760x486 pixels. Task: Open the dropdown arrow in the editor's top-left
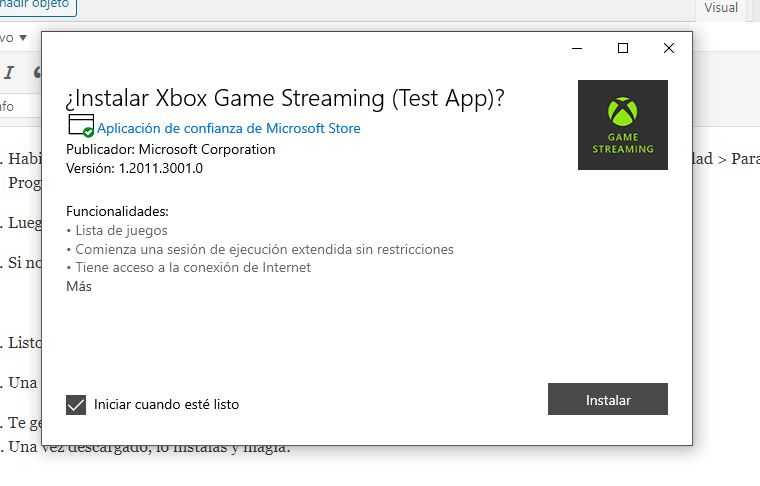pos(23,38)
